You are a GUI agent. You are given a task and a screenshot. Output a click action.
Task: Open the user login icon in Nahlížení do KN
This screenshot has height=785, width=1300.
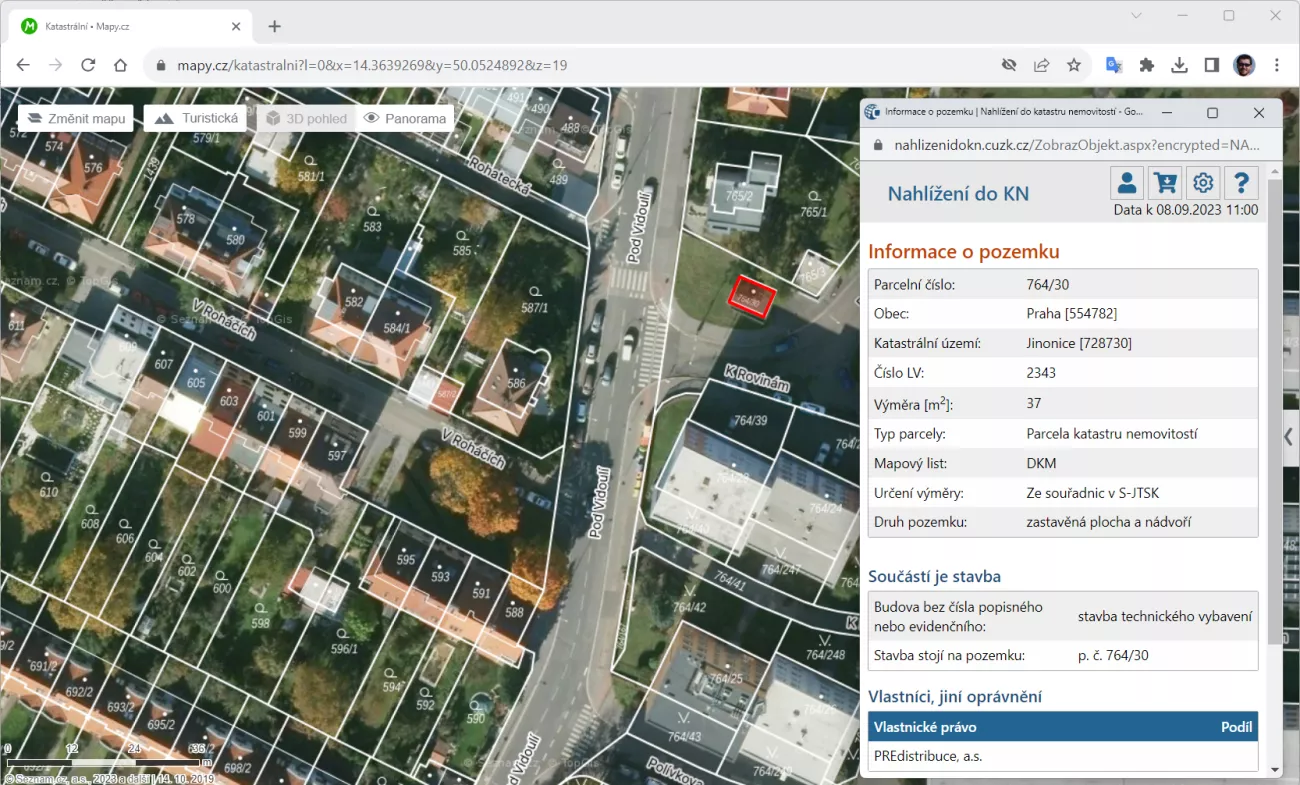[x=1127, y=183]
